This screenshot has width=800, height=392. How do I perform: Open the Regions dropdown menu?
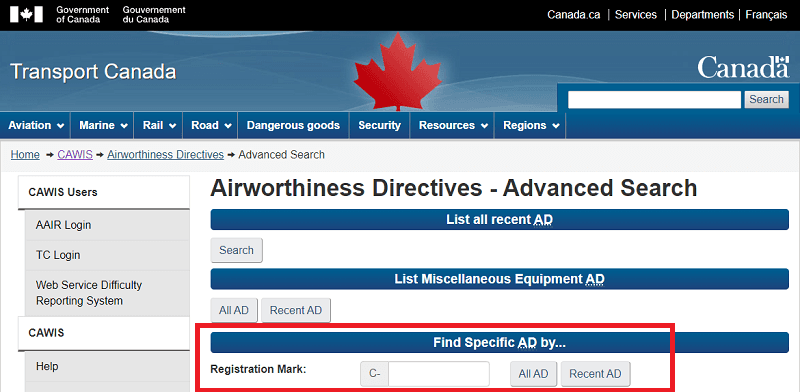tap(531, 126)
